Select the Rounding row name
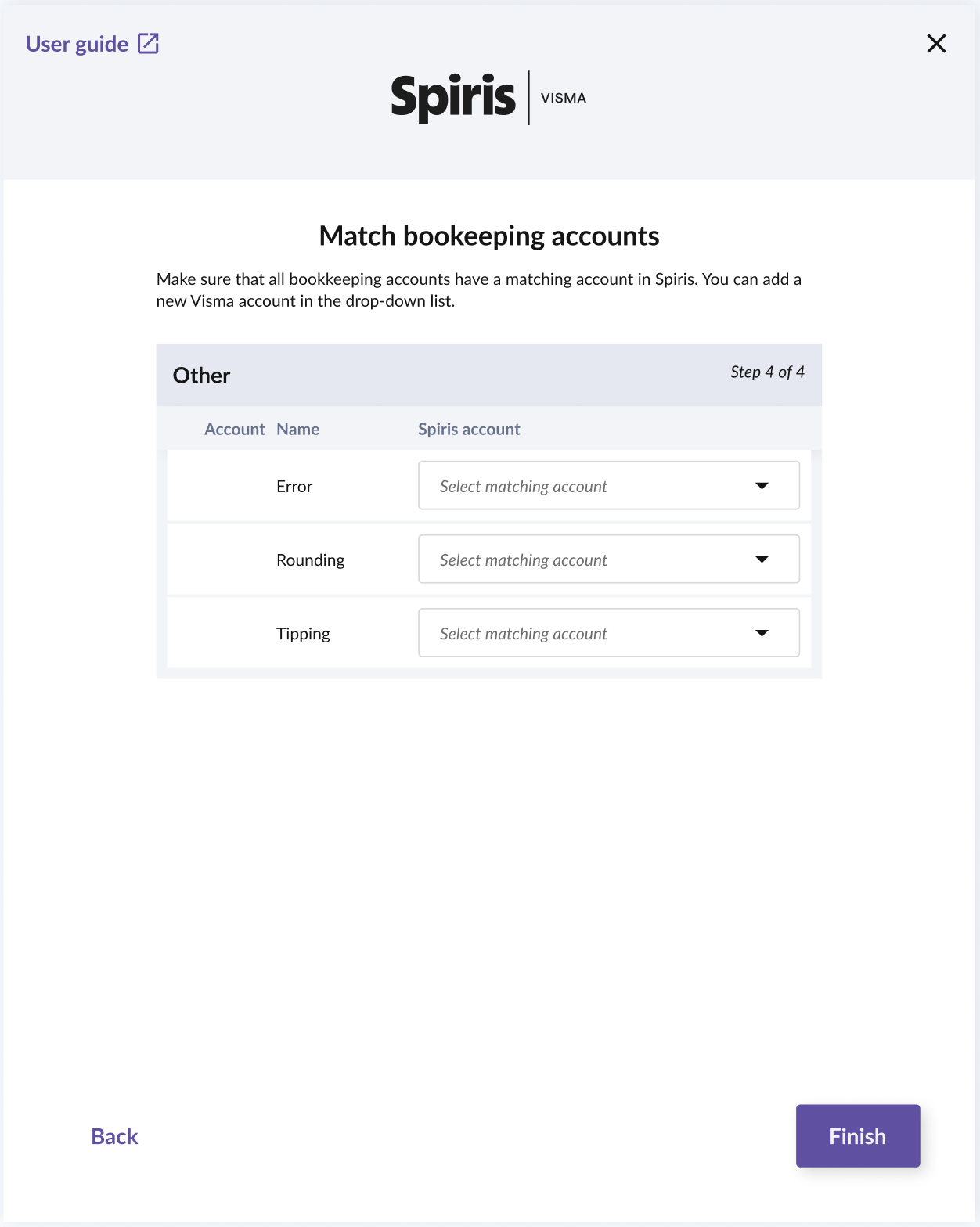 (310, 560)
